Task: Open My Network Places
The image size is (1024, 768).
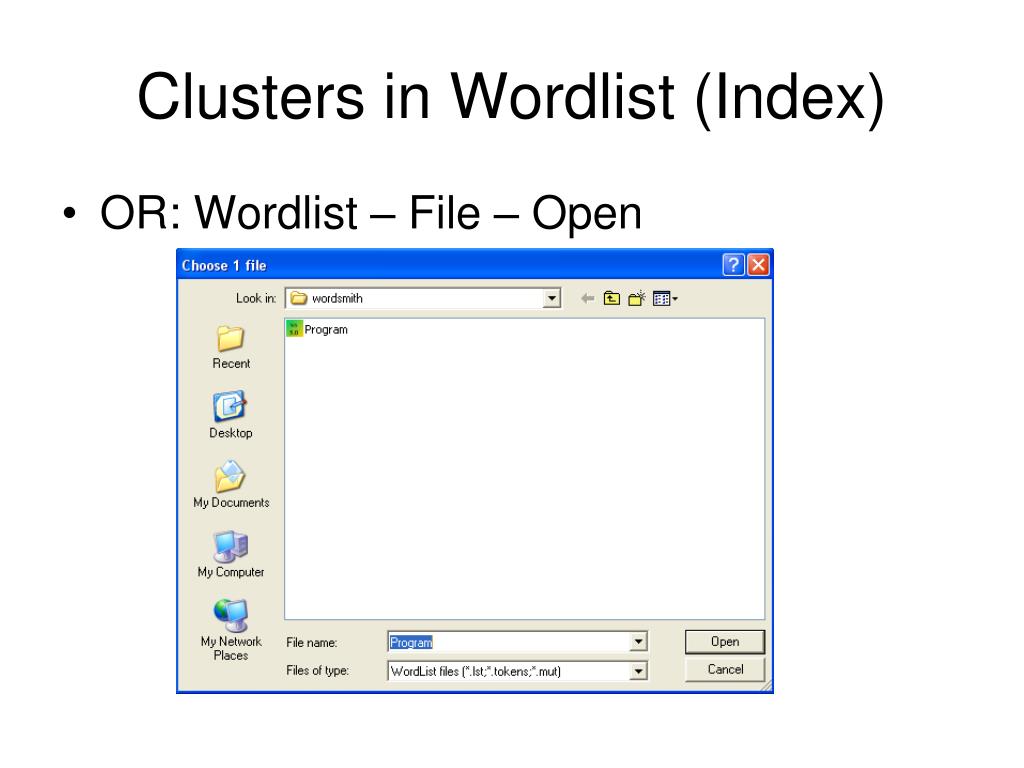Action: click(231, 616)
